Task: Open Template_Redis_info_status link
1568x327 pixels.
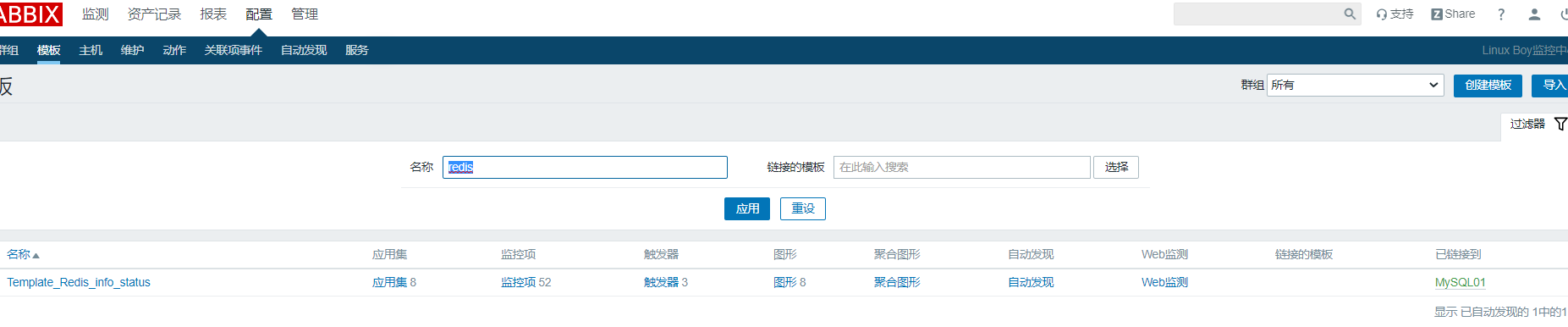Action: coord(79,282)
